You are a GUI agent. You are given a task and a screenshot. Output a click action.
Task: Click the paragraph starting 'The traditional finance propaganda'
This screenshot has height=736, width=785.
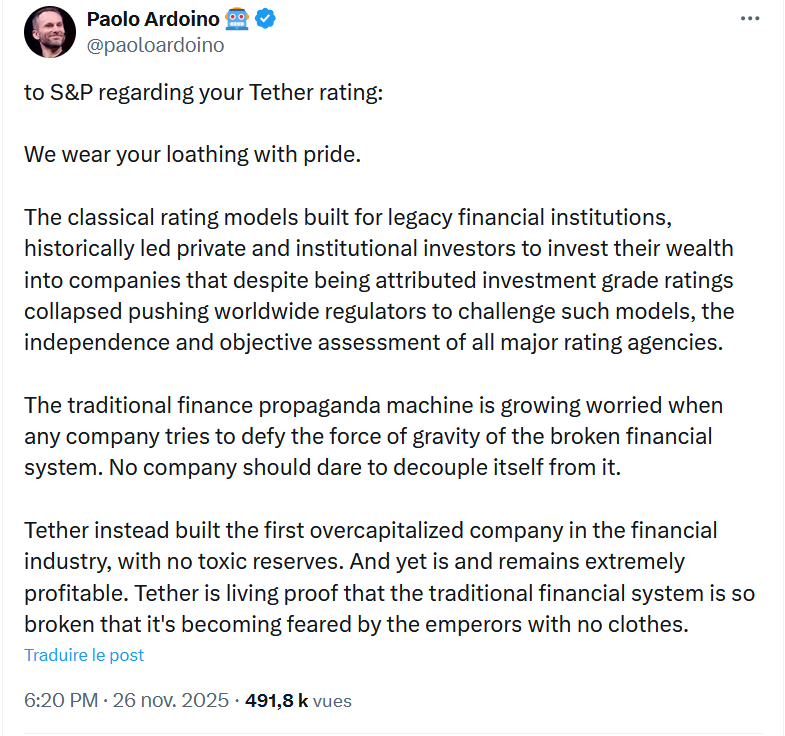point(373,436)
